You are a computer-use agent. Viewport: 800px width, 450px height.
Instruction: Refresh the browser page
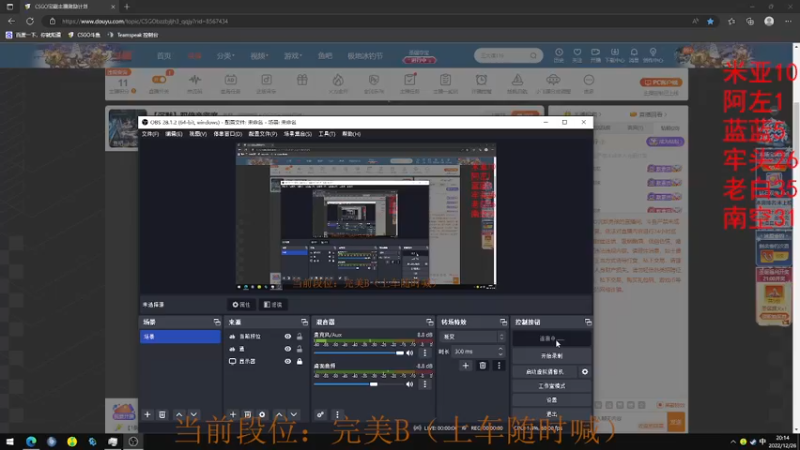coord(30,21)
